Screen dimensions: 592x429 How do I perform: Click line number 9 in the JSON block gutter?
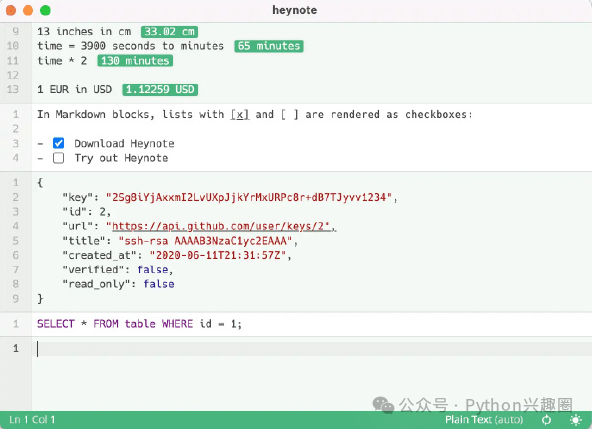15,299
